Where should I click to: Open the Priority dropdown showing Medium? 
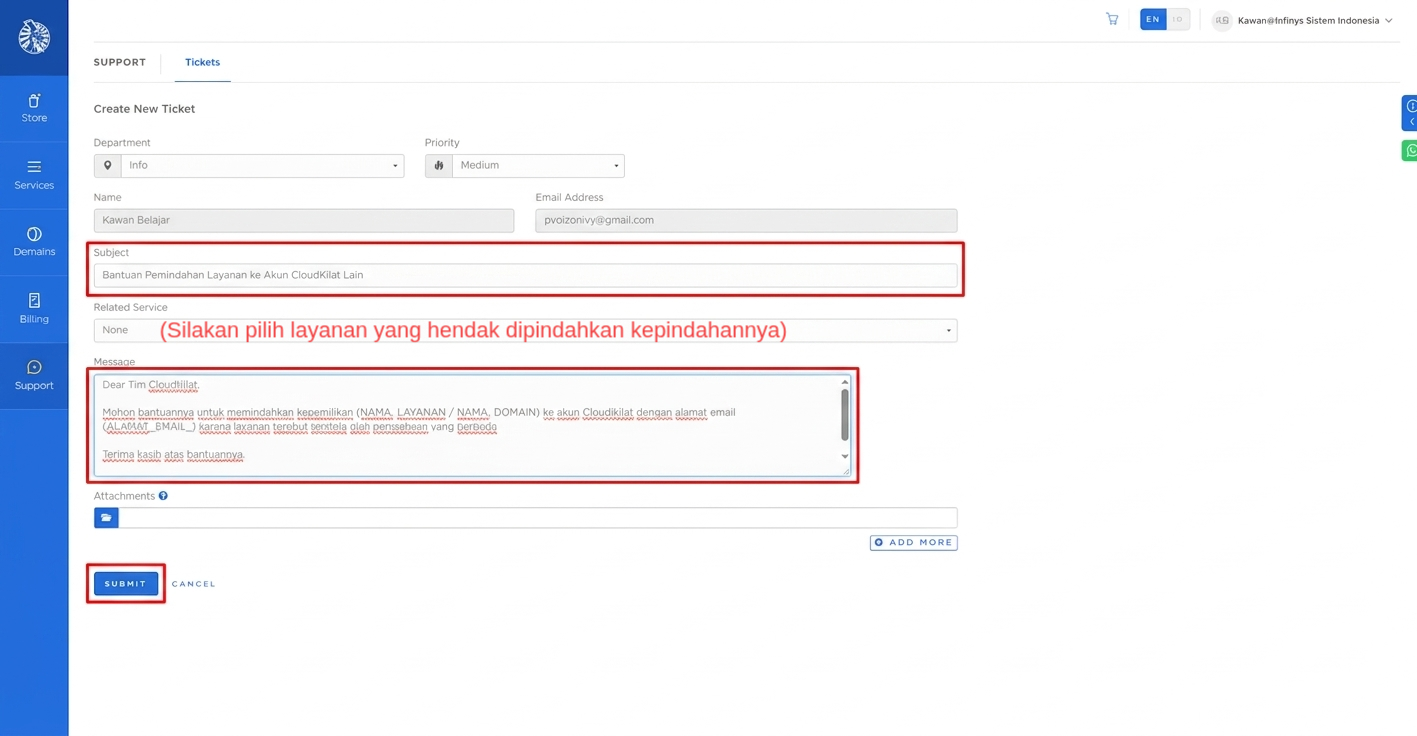(x=538, y=166)
